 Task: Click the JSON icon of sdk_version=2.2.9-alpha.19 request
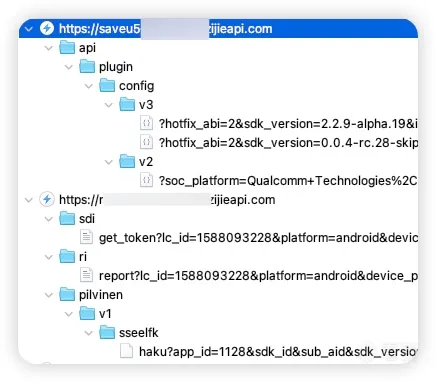(x=146, y=123)
